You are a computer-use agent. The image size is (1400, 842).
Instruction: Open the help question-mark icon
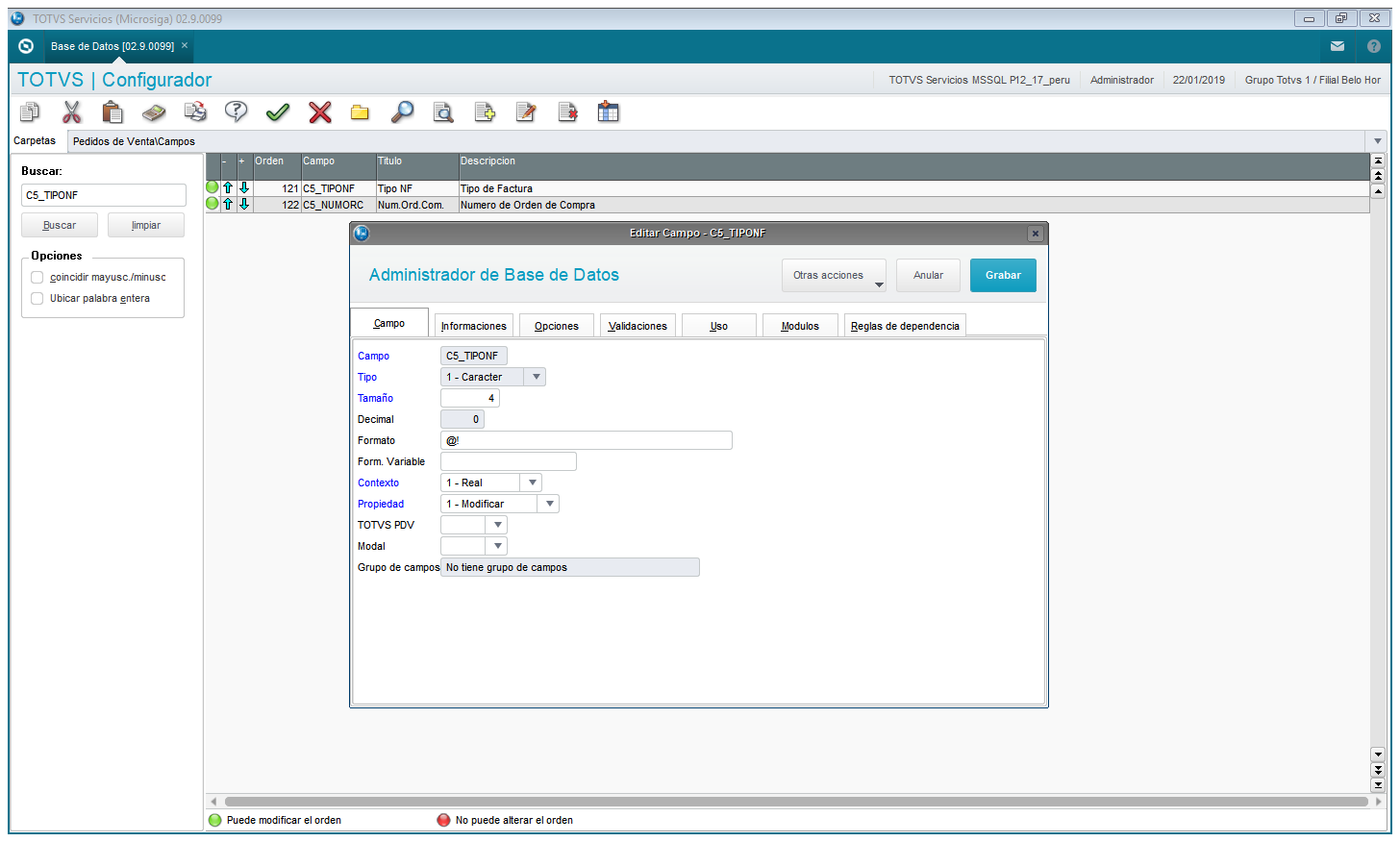point(237,112)
